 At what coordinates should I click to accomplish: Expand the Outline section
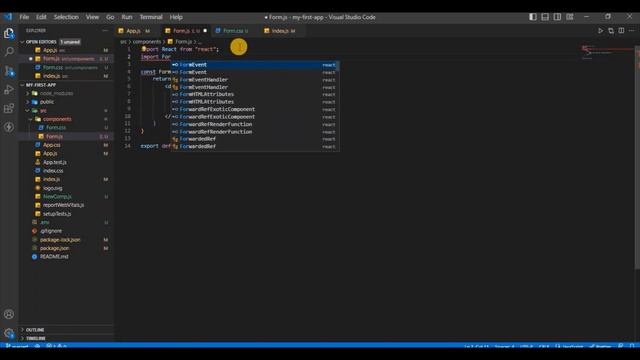point(35,330)
